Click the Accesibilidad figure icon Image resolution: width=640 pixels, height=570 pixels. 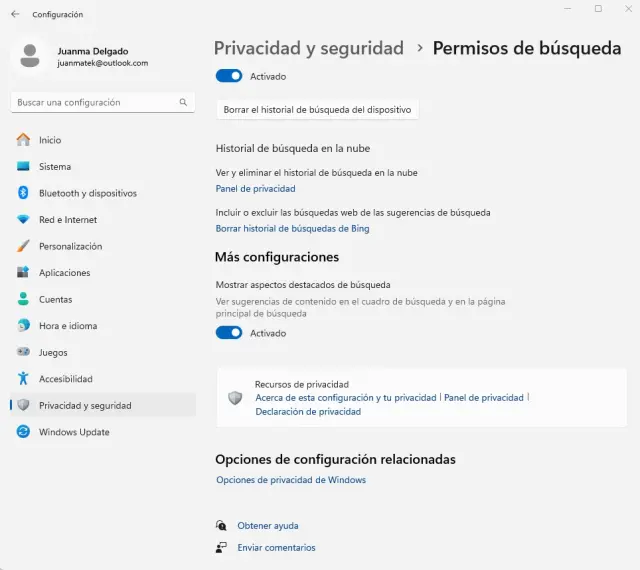click(23, 379)
